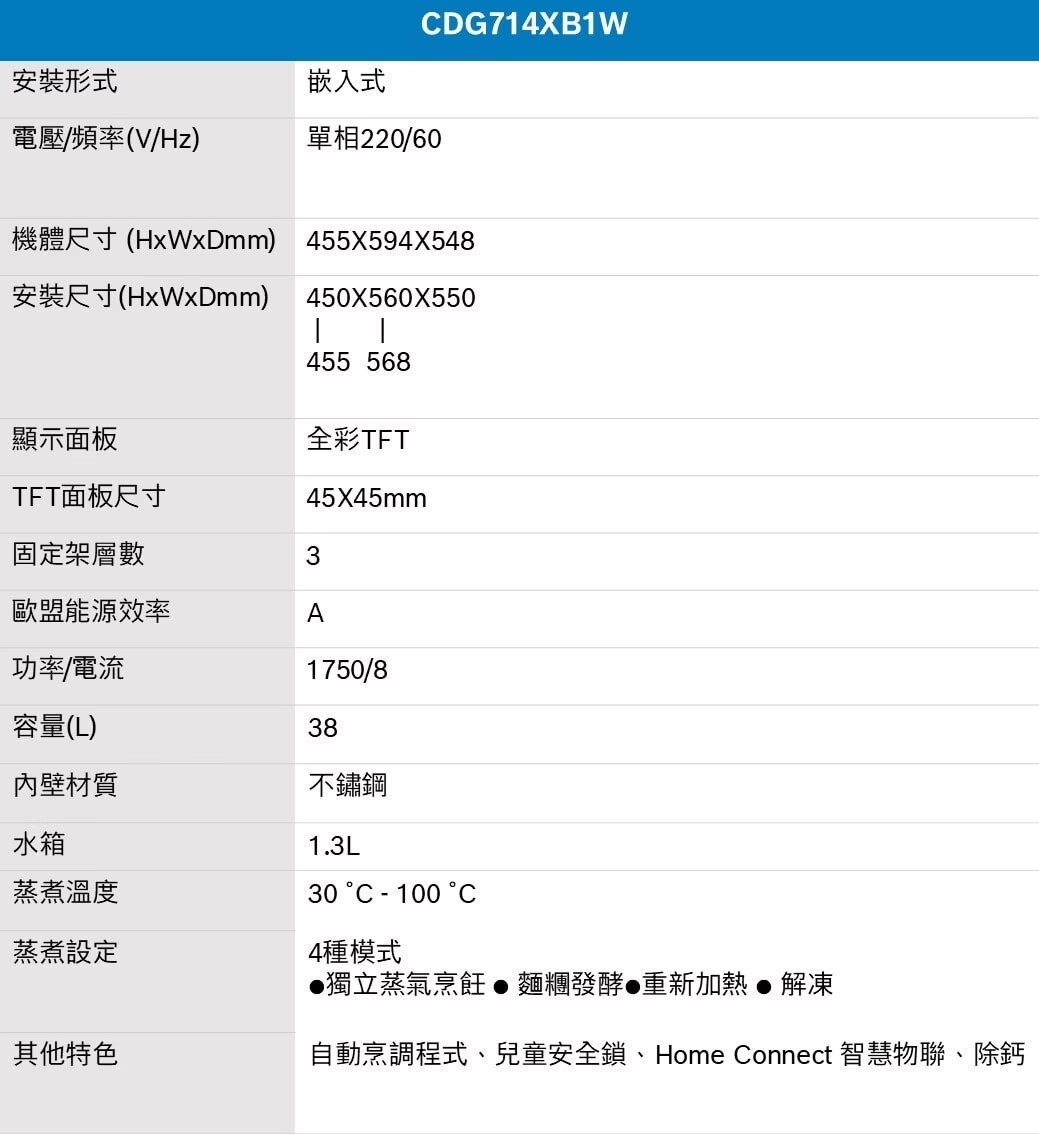Click the 重新加熱 mode text

pyautogui.click(x=695, y=984)
